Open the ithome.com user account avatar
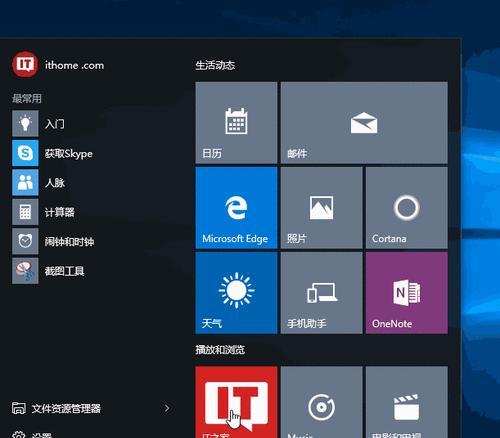 25,64
